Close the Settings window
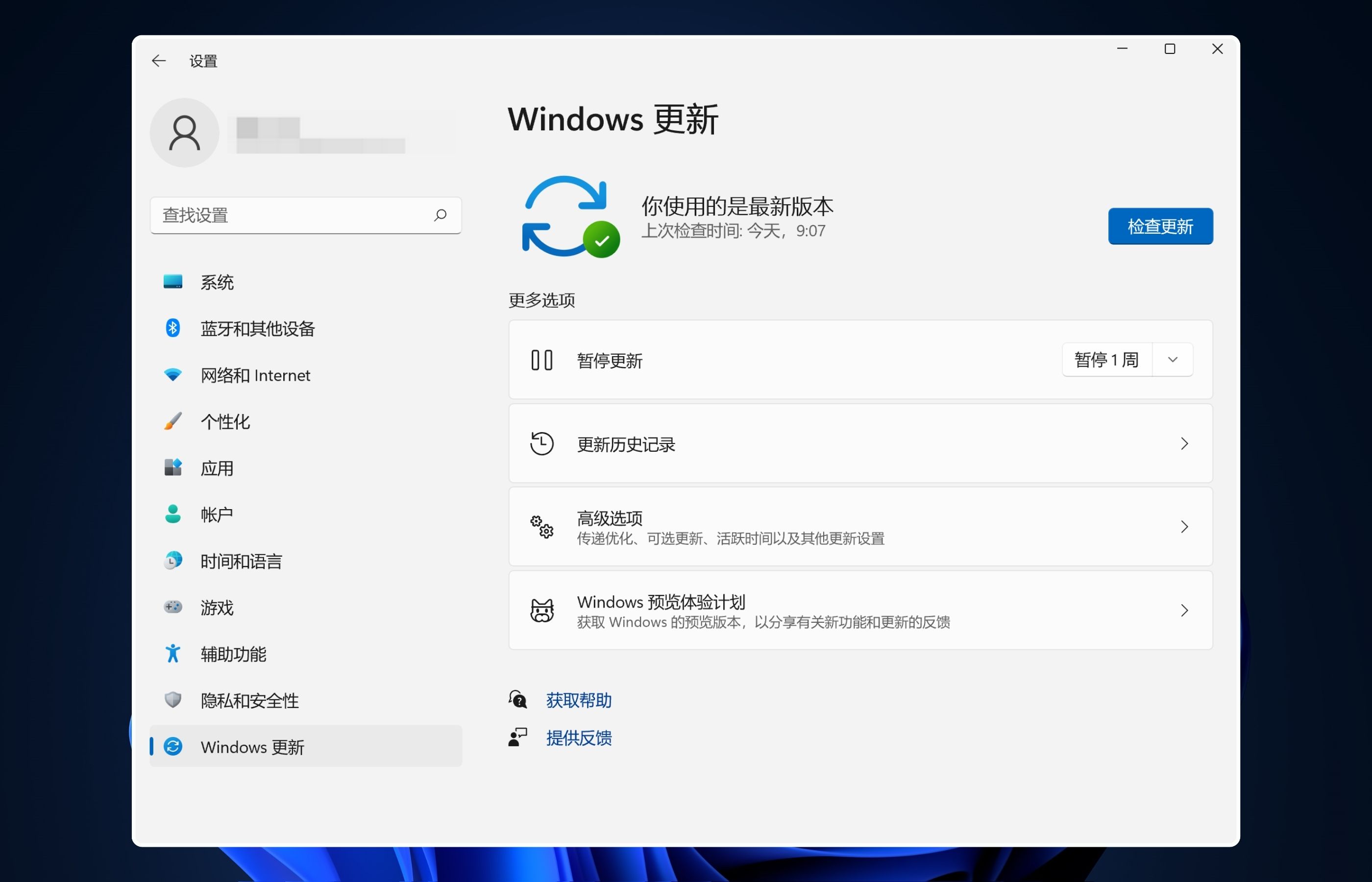This screenshot has height=882, width=1372. [1217, 49]
